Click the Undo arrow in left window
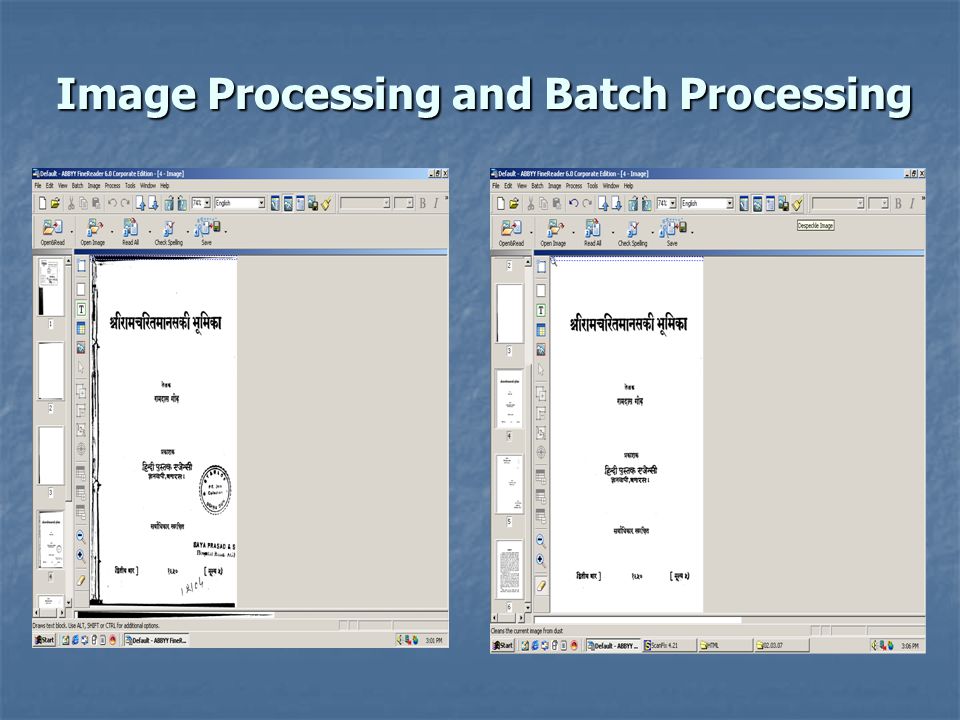The width and height of the screenshot is (960, 720). click(x=112, y=203)
